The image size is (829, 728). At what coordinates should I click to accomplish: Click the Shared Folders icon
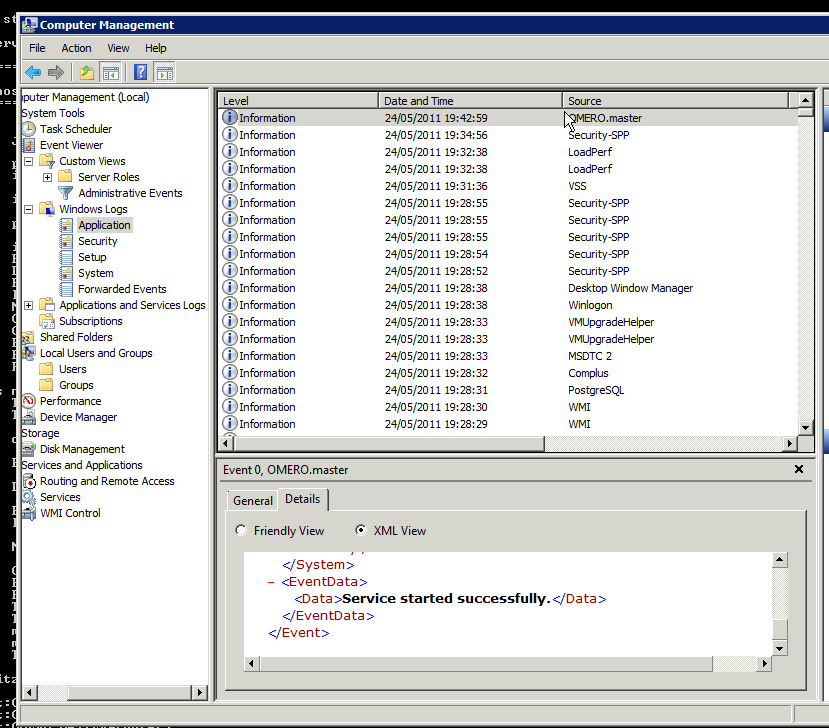coord(29,337)
